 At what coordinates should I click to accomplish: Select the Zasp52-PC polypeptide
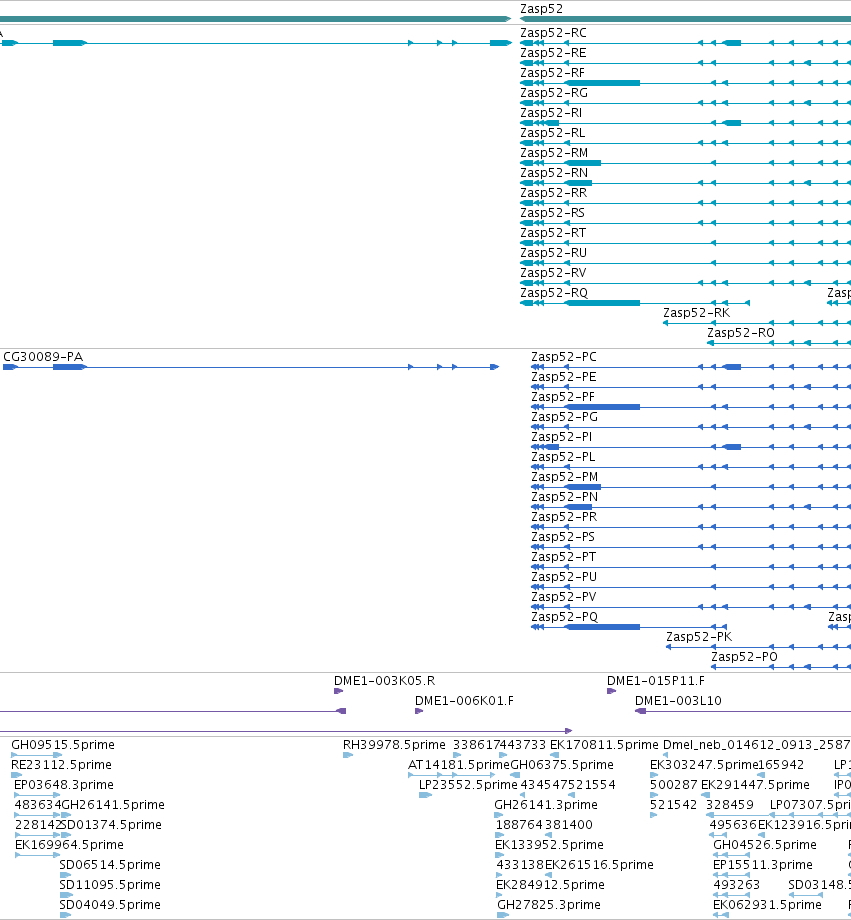pyautogui.click(x=563, y=357)
